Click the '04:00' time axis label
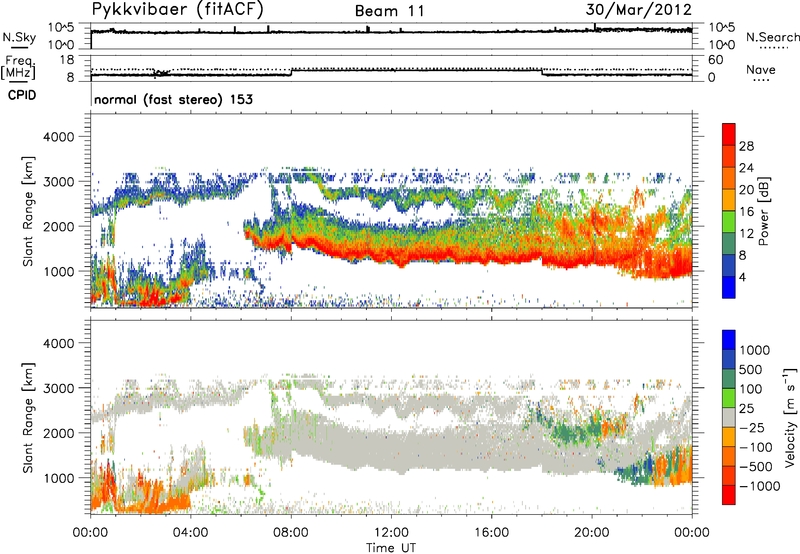 coord(190,533)
